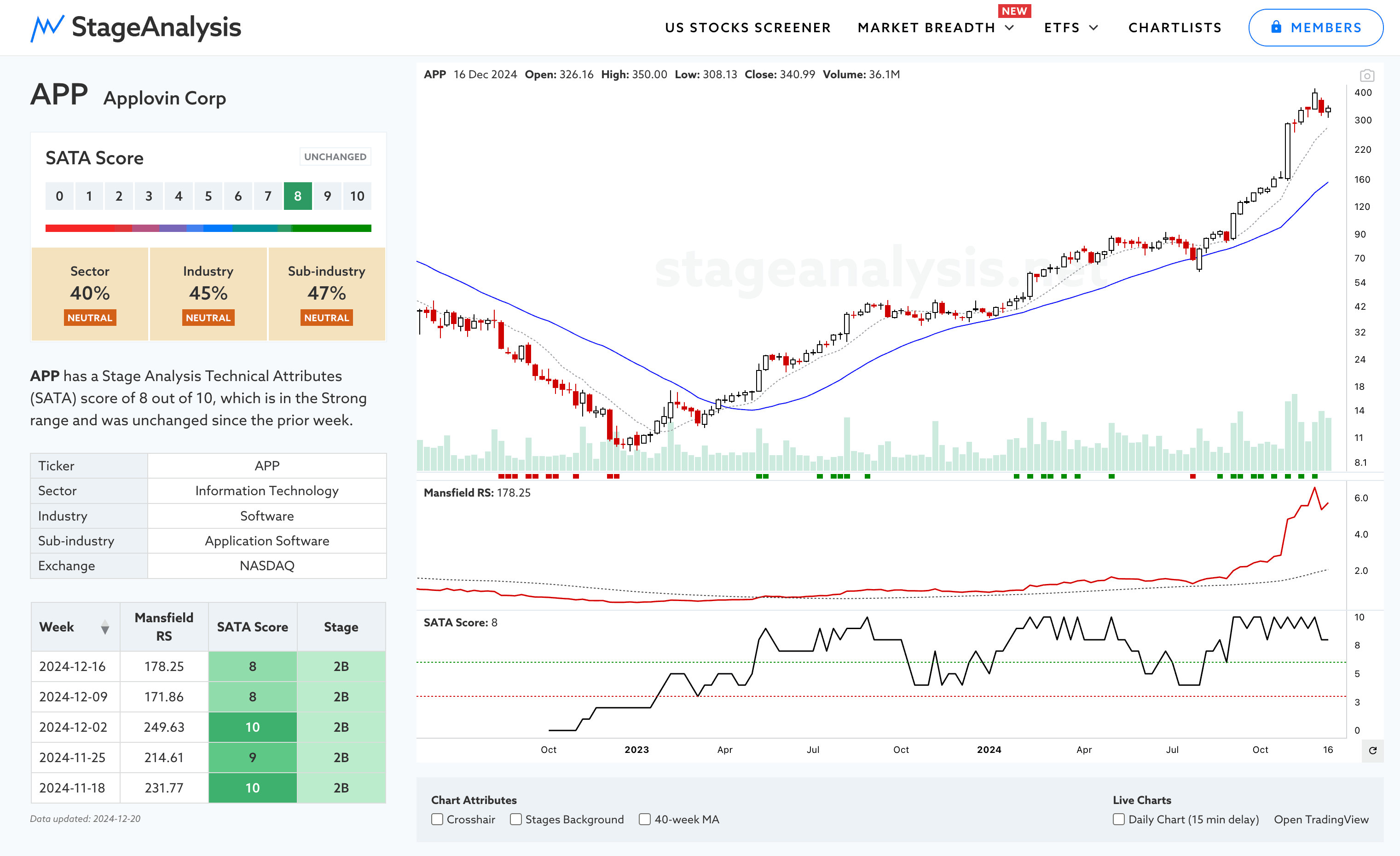
Task: Click the Mansfield RS column header
Action: [x=164, y=626]
